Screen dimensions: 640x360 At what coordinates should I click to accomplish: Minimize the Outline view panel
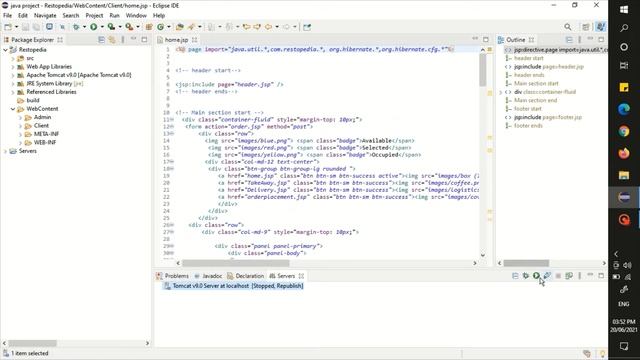coord(590,39)
